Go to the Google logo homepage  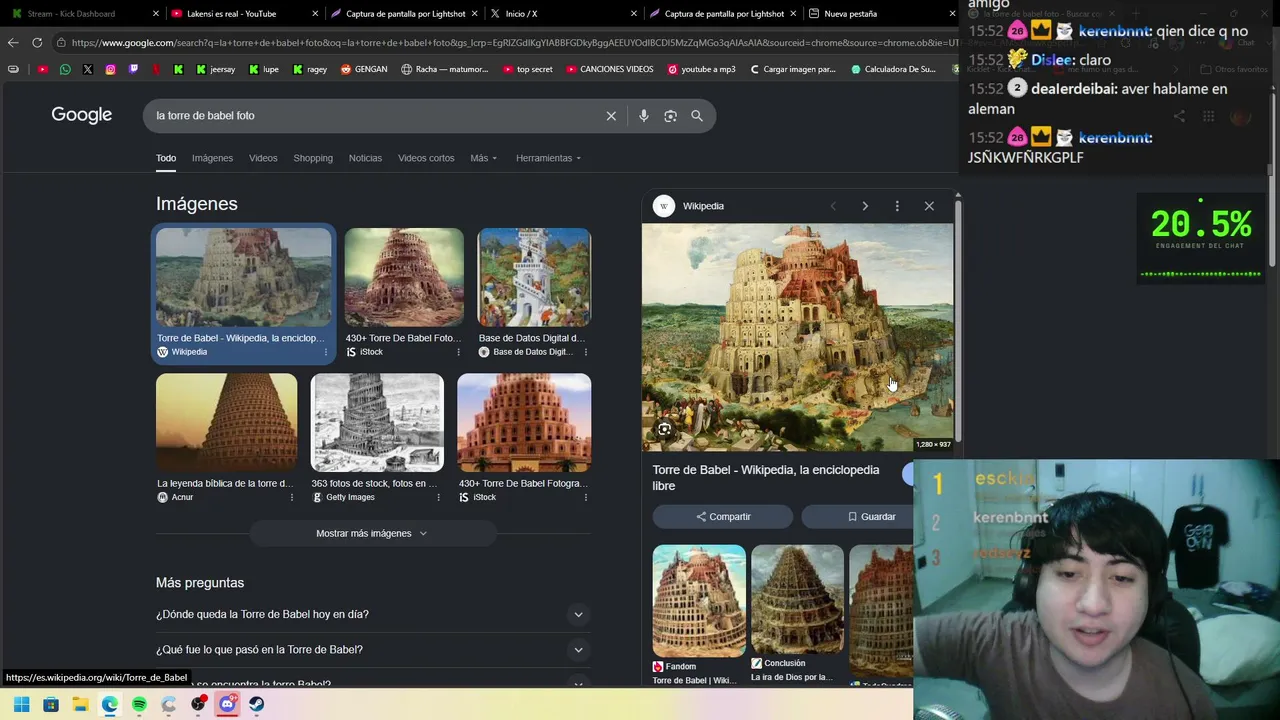82,115
